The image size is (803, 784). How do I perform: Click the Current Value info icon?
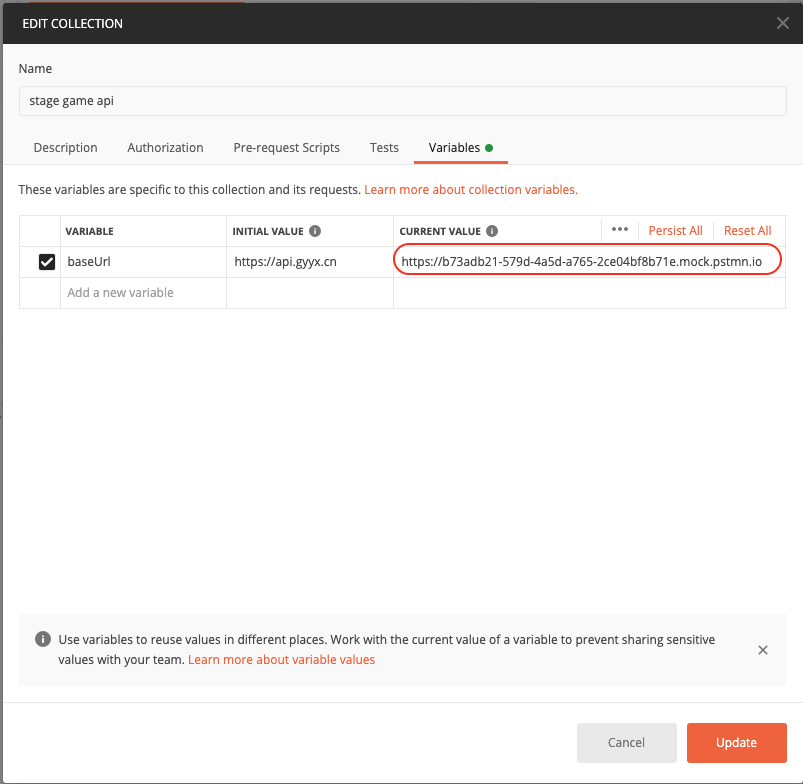pos(492,231)
